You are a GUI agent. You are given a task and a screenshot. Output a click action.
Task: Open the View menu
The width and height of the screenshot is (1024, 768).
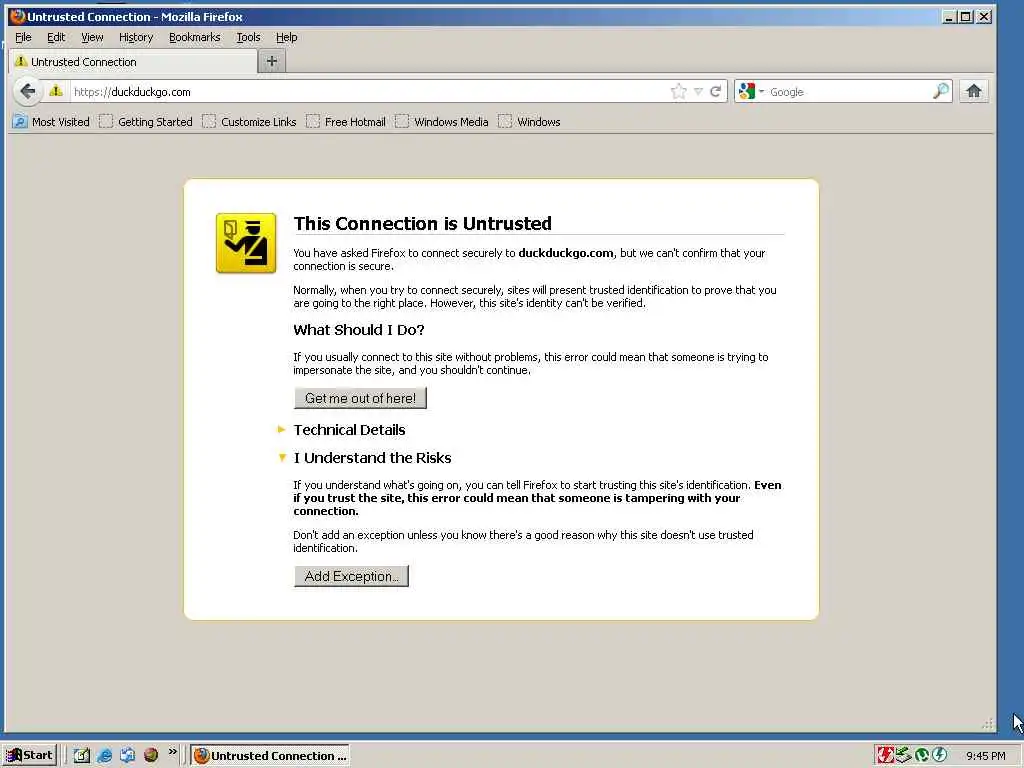tap(92, 37)
